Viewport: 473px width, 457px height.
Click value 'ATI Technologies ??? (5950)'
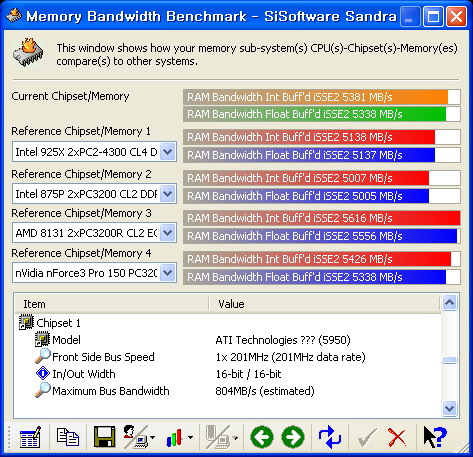283,340
